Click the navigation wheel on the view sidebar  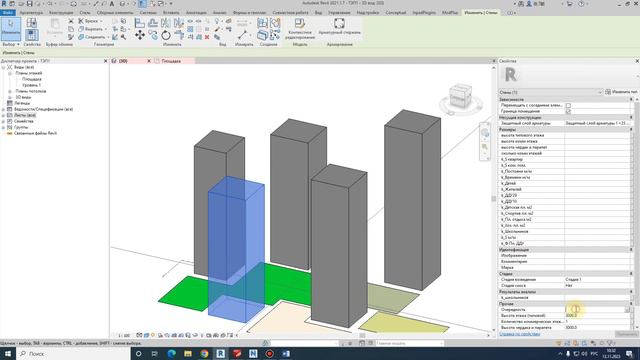pyautogui.click(x=485, y=133)
